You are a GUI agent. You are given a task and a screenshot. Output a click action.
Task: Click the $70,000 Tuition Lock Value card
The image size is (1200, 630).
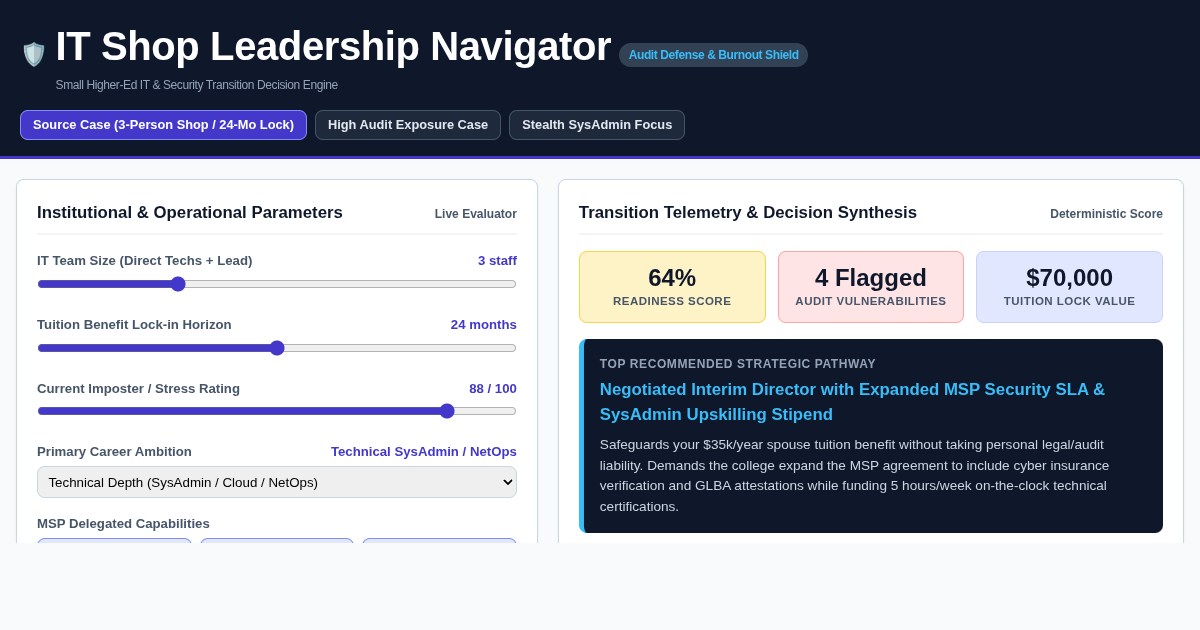click(x=1069, y=287)
